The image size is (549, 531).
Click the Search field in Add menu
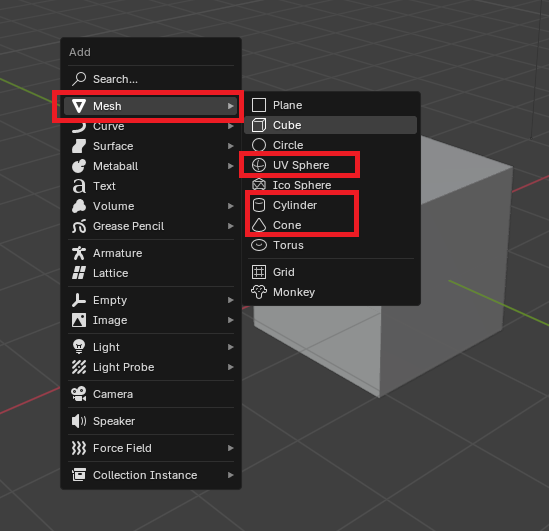151,79
